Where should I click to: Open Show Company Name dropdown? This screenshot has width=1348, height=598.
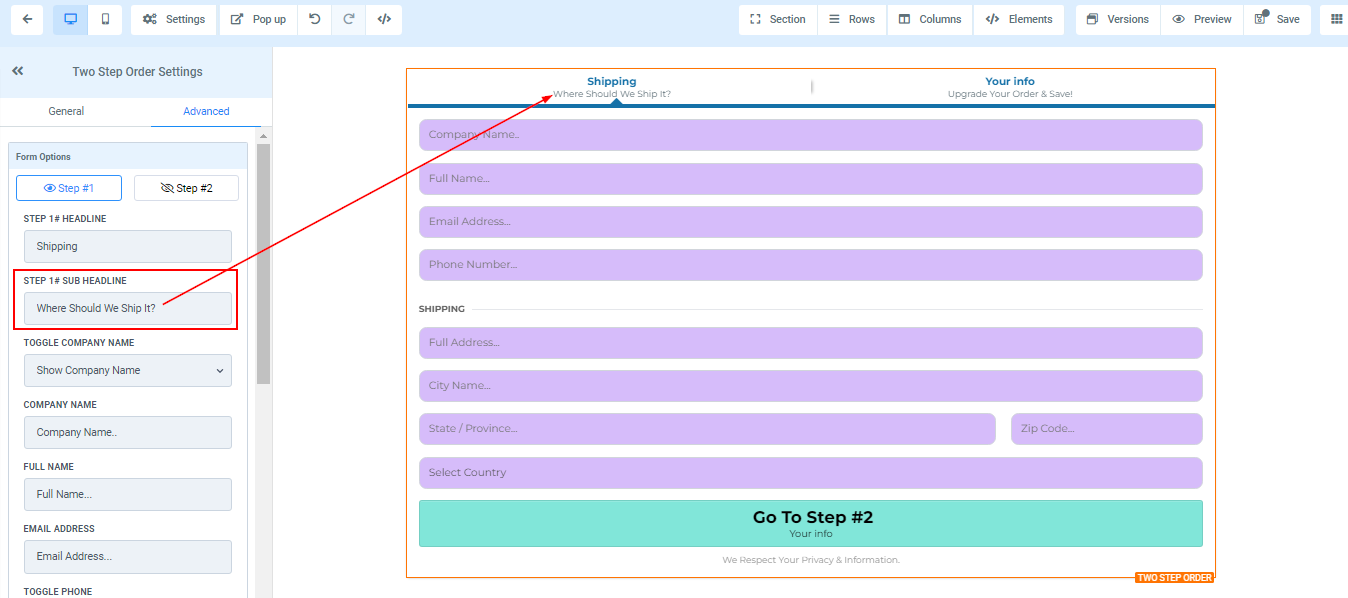[x=128, y=370]
